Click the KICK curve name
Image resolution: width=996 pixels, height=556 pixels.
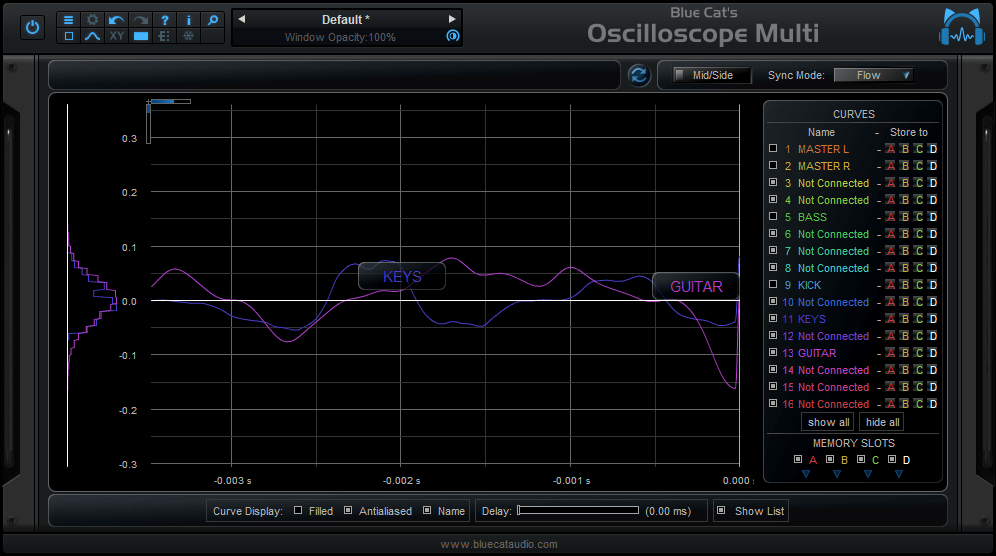pos(809,285)
